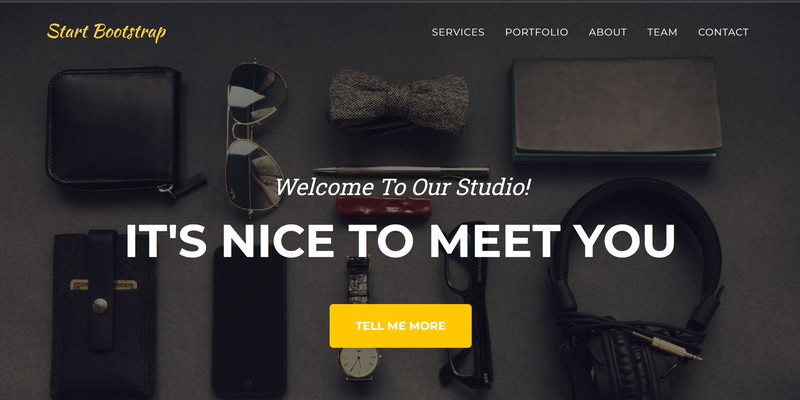Jump to the Contact section

(x=723, y=32)
